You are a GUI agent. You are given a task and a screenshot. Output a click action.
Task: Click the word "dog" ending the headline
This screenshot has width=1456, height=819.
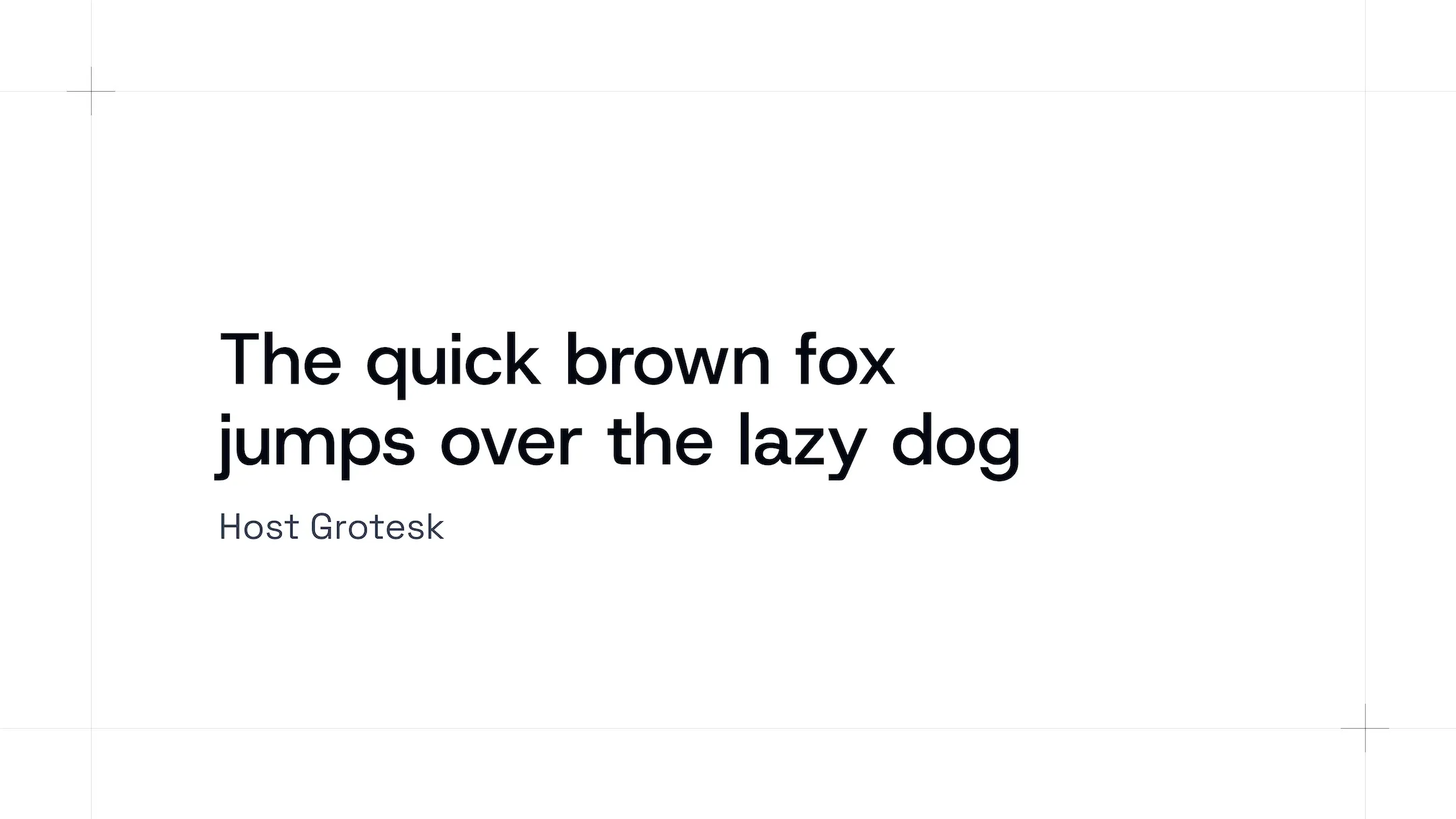coord(956,443)
